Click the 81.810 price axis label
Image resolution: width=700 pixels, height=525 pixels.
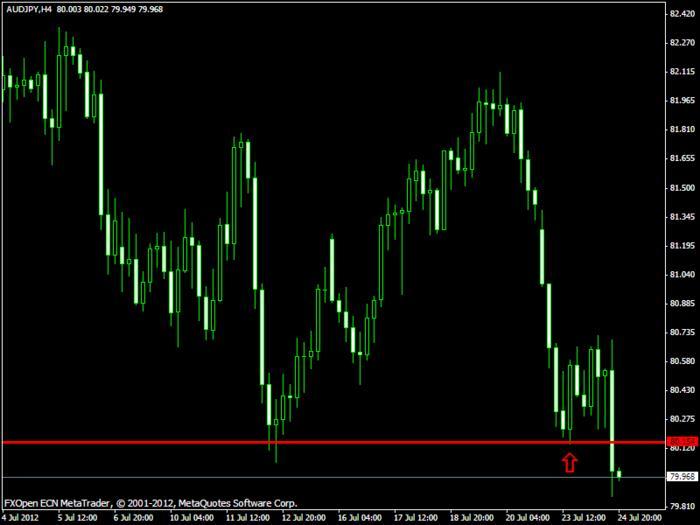tap(683, 129)
